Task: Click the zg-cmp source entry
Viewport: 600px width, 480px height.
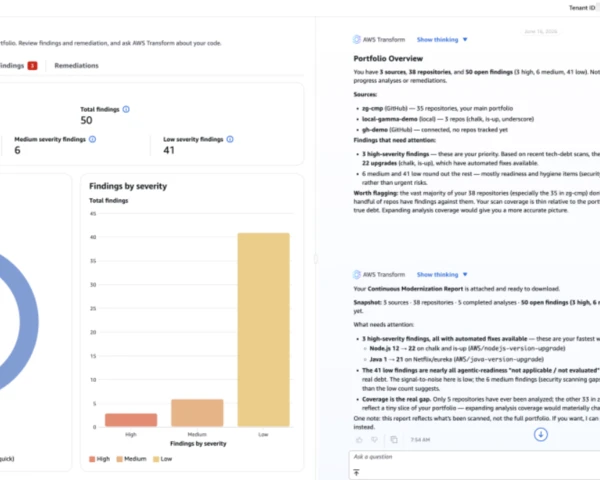Action: 437,108
